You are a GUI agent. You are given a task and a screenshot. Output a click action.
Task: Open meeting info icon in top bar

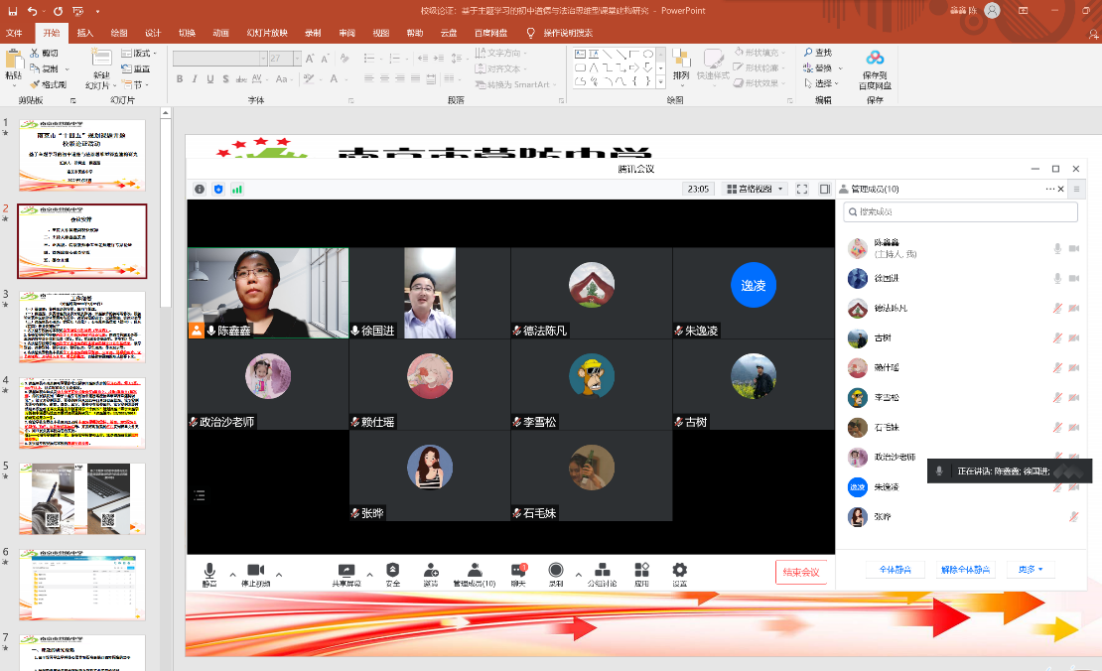click(200, 189)
